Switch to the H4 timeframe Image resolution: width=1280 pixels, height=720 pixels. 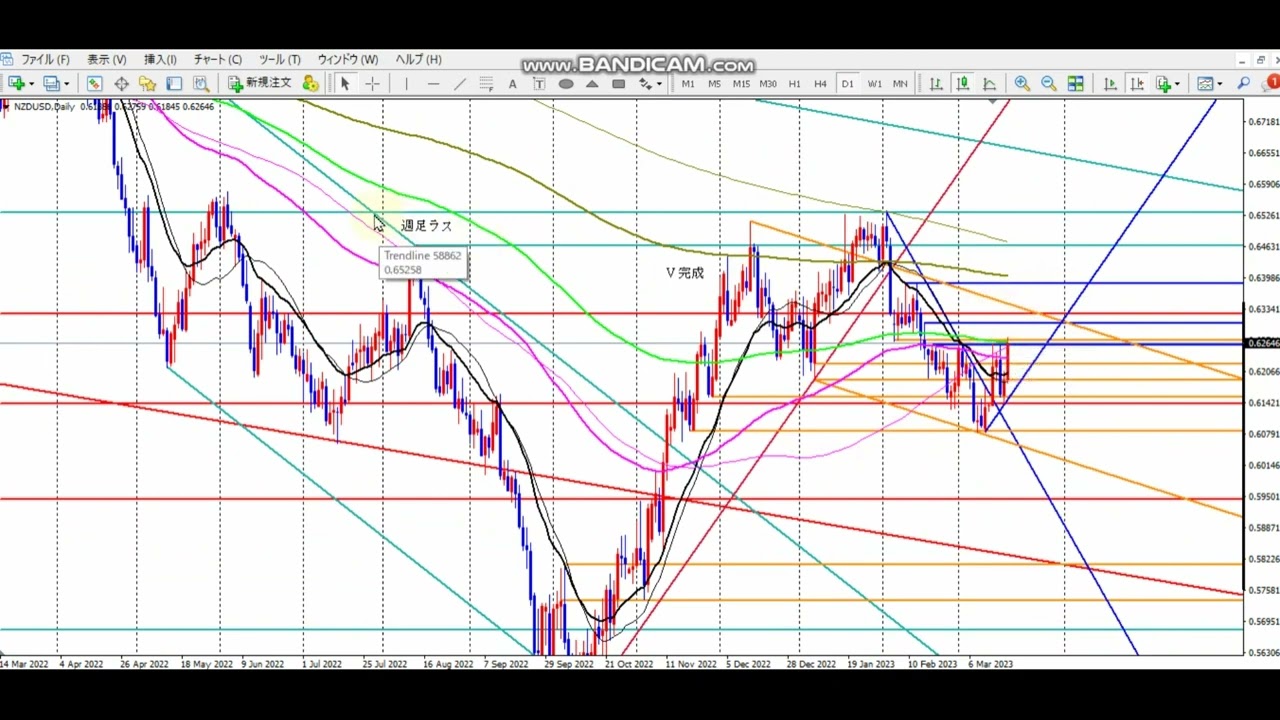(820, 84)
